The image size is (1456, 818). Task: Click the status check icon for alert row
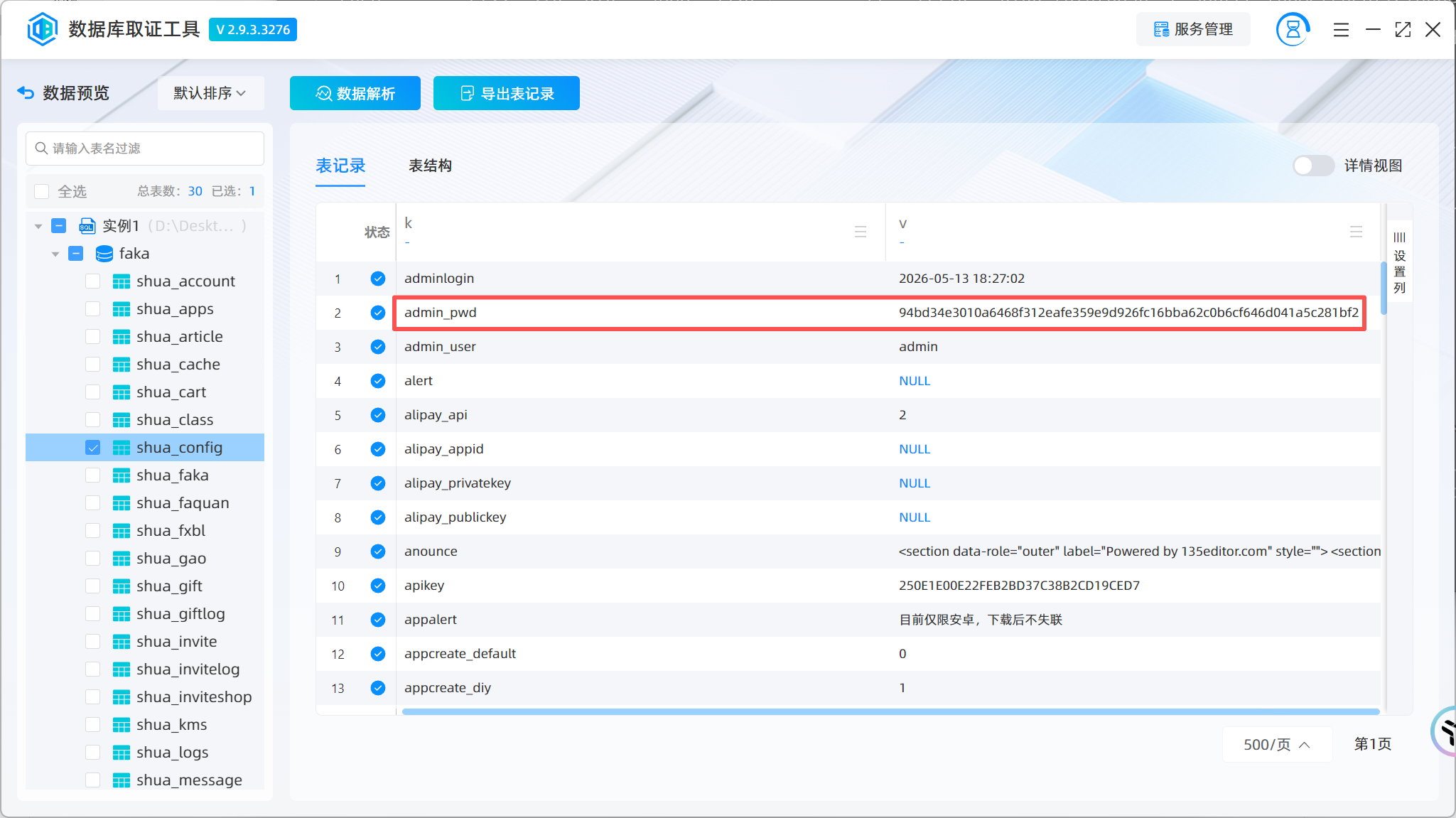pos(378,381)
